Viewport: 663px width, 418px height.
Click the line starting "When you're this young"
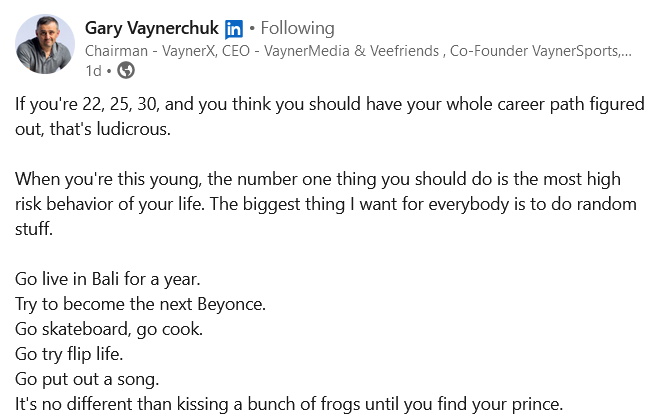pyautogui.click(x=318, y=179)
